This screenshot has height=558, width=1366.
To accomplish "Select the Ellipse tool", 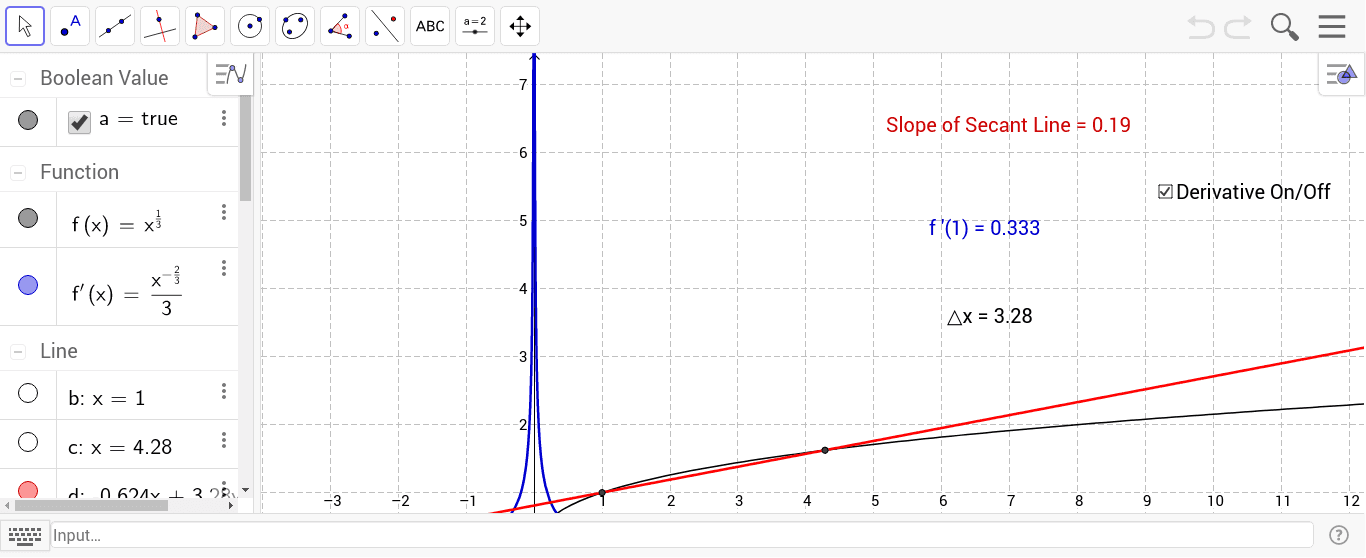I will [x=295, y=26].
